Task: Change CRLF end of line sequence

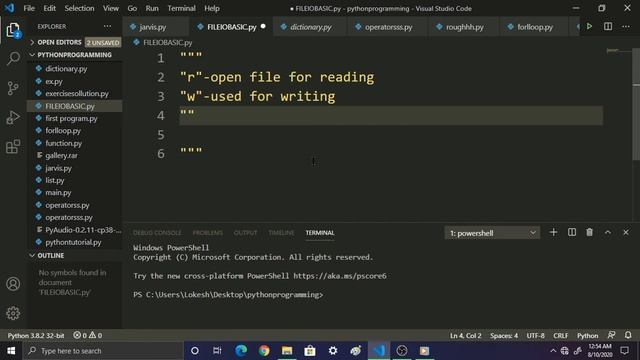Action: (x=560, y=336)
